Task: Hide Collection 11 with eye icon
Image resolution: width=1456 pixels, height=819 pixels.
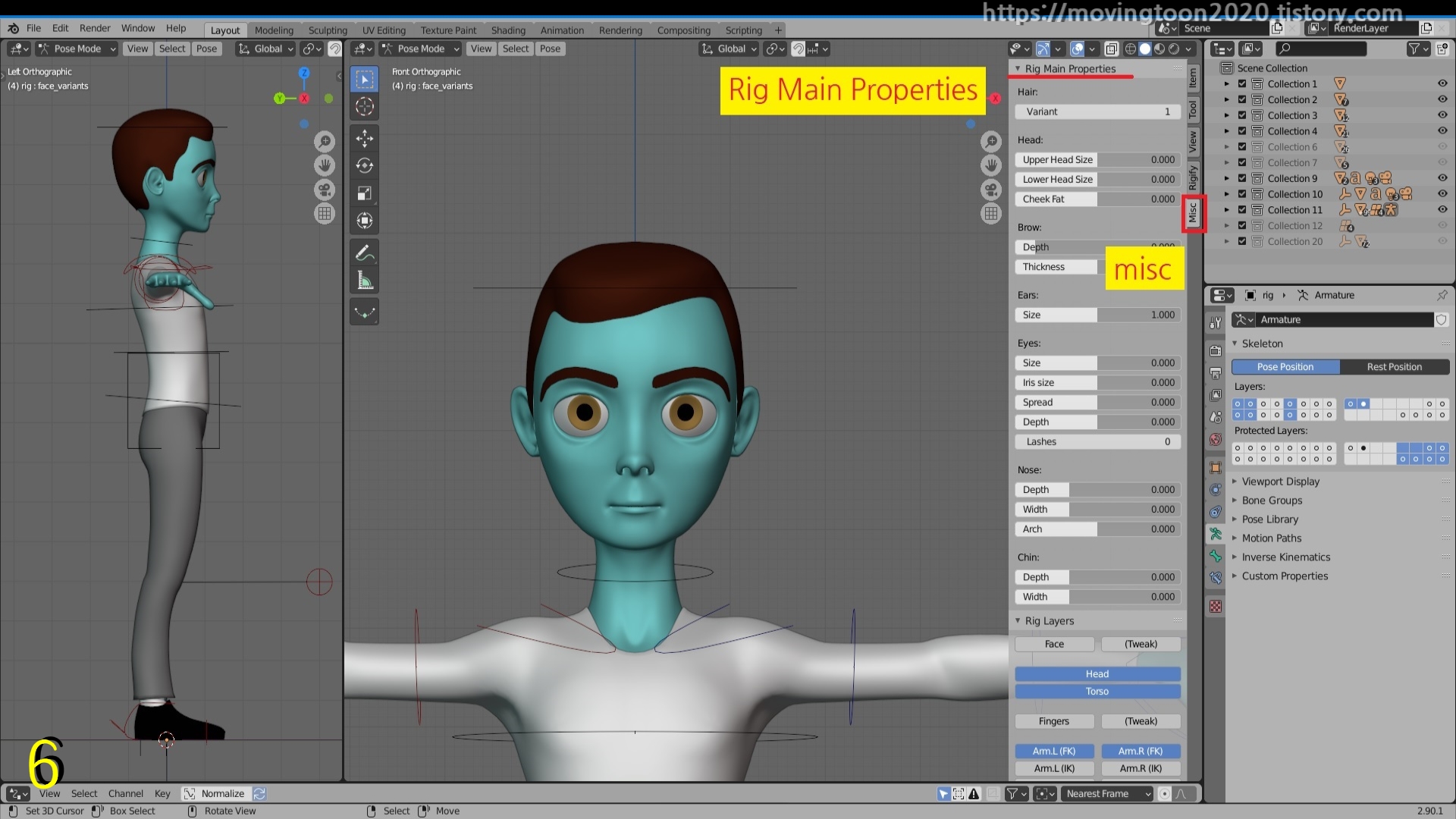Action: point(1442,210)
